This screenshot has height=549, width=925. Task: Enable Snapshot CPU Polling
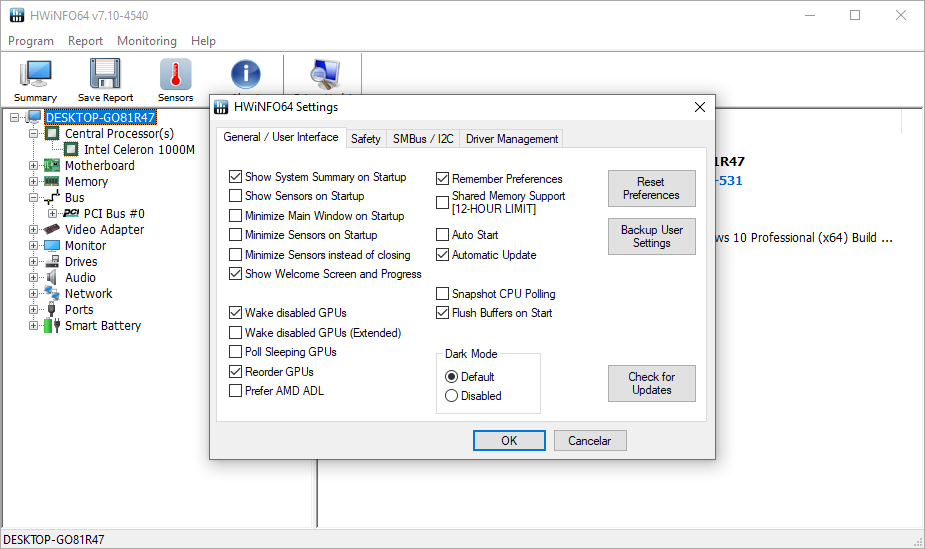pyautogui.click(x=442, y=293)
